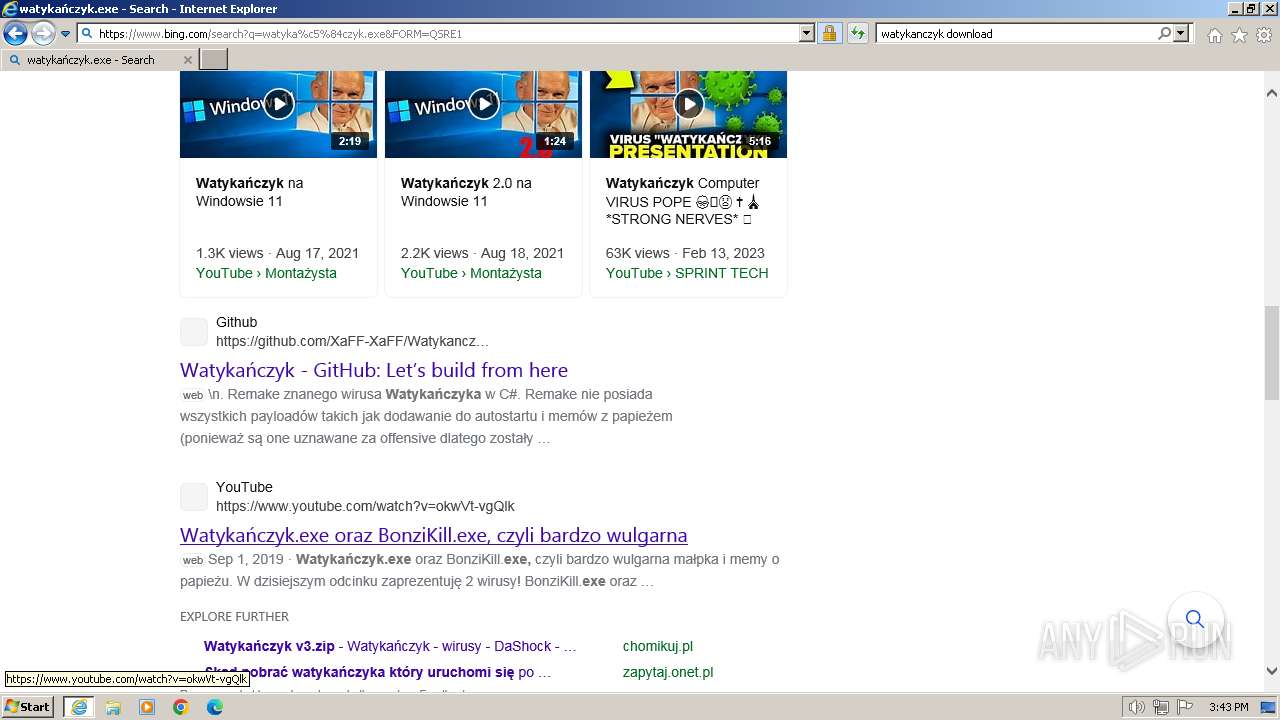This screenshot has height=720, width=1280.
Task: Expand the address bar autocomplete dropdown
Action: (807, 33)
